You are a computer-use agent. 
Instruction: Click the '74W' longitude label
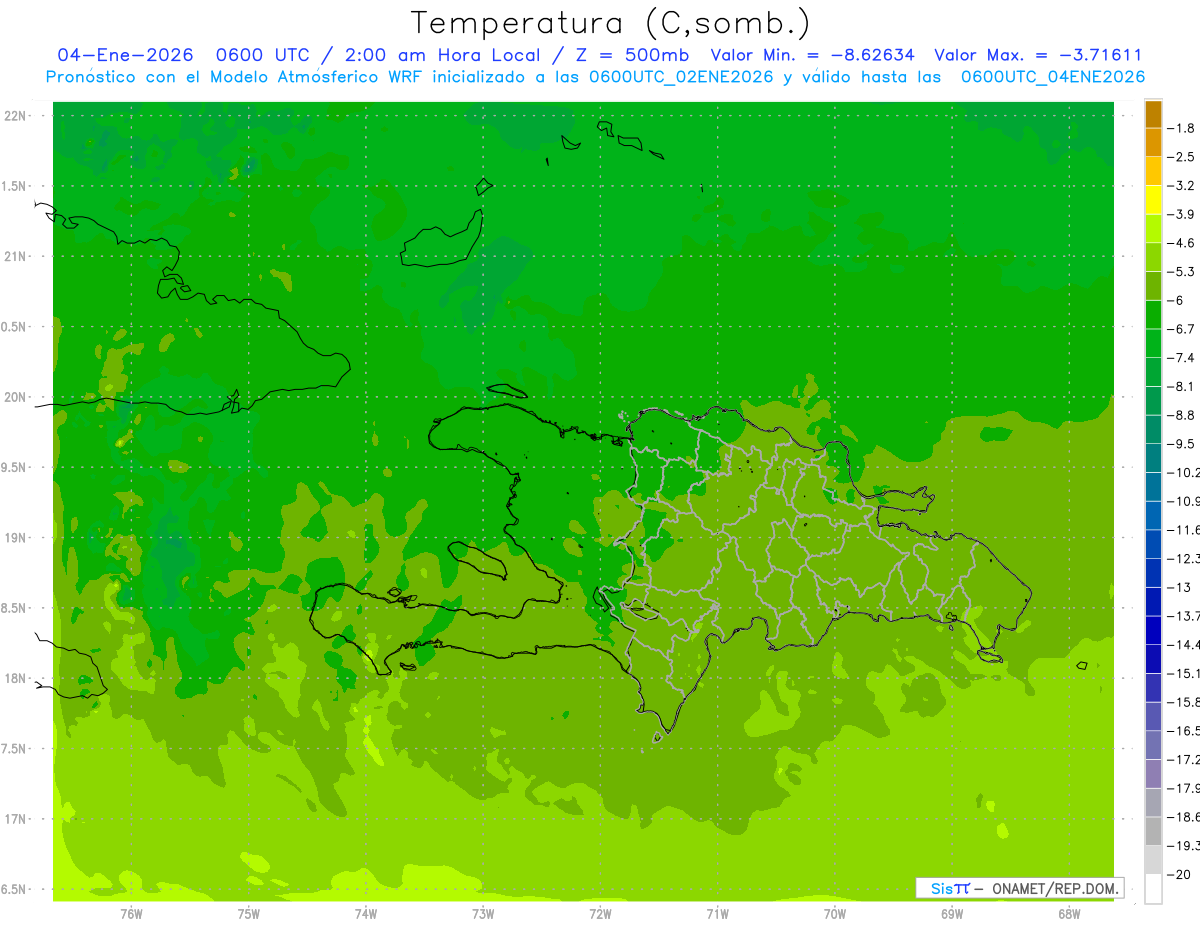(366, 913)
